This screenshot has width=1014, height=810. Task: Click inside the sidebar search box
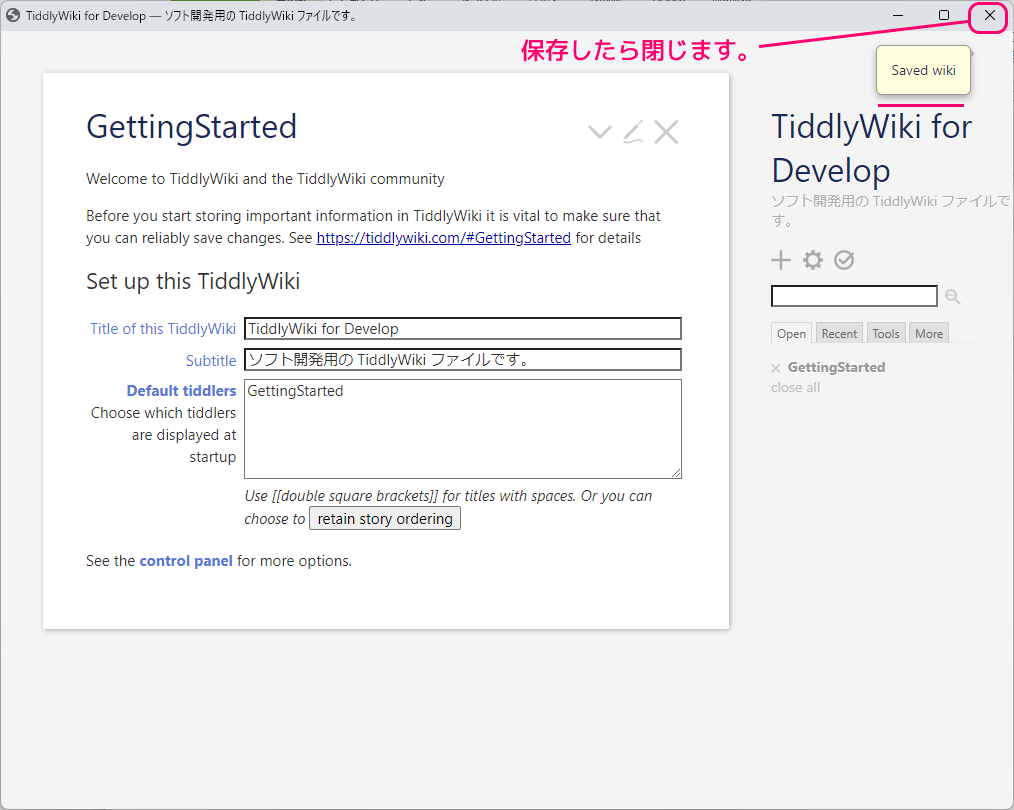(x=854, y=295)
